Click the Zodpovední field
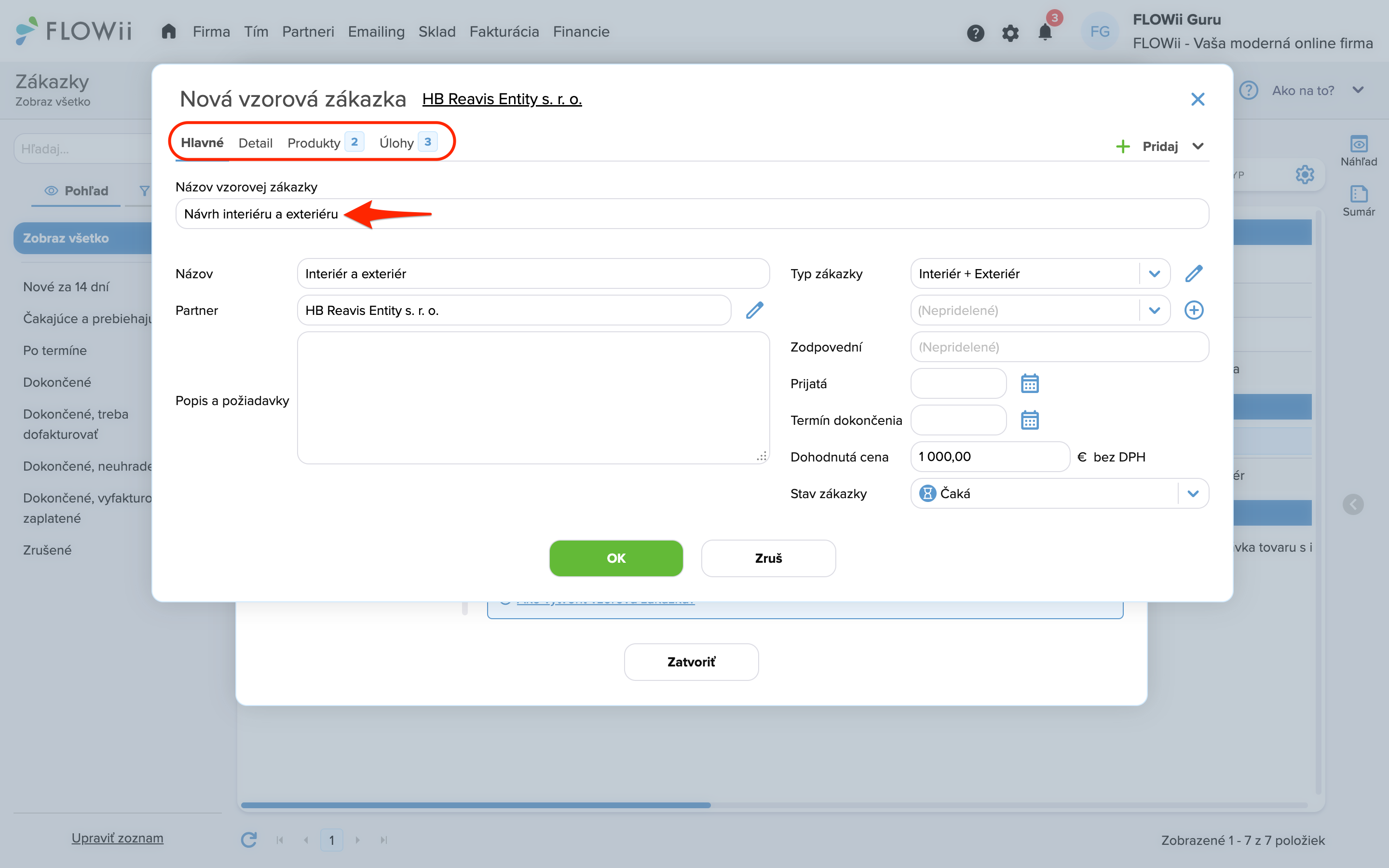Screen dimensions: 1389x868 click(1060, 347)
